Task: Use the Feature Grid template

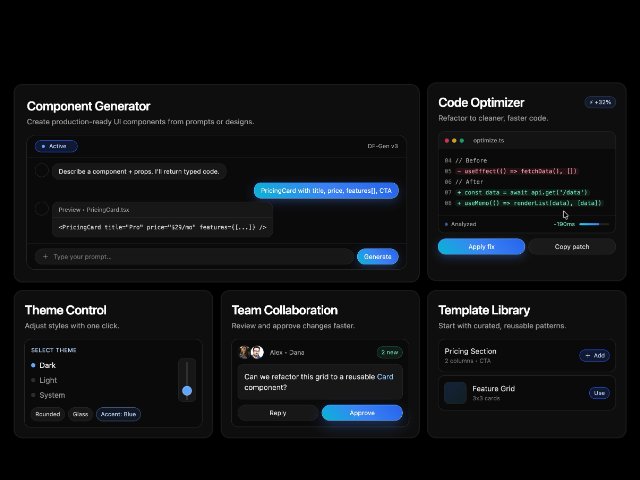Action: (x=599, y=393)
